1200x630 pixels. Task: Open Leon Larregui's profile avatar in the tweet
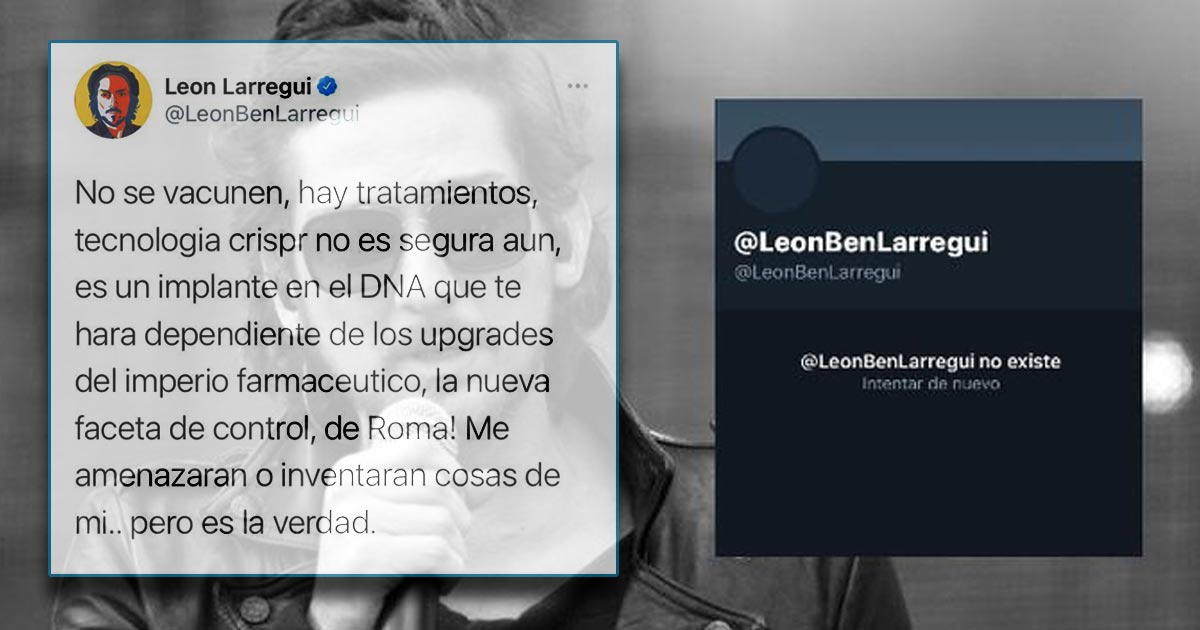tap(113, 100)
